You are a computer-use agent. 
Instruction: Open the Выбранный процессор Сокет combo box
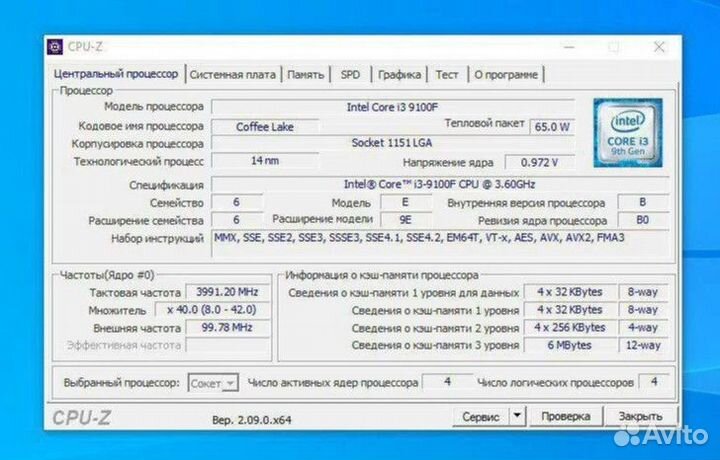213,383
